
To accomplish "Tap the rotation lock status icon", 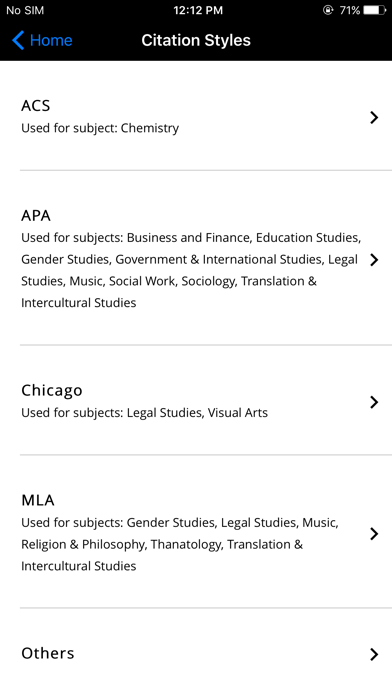I will click(x=328, y=10).
